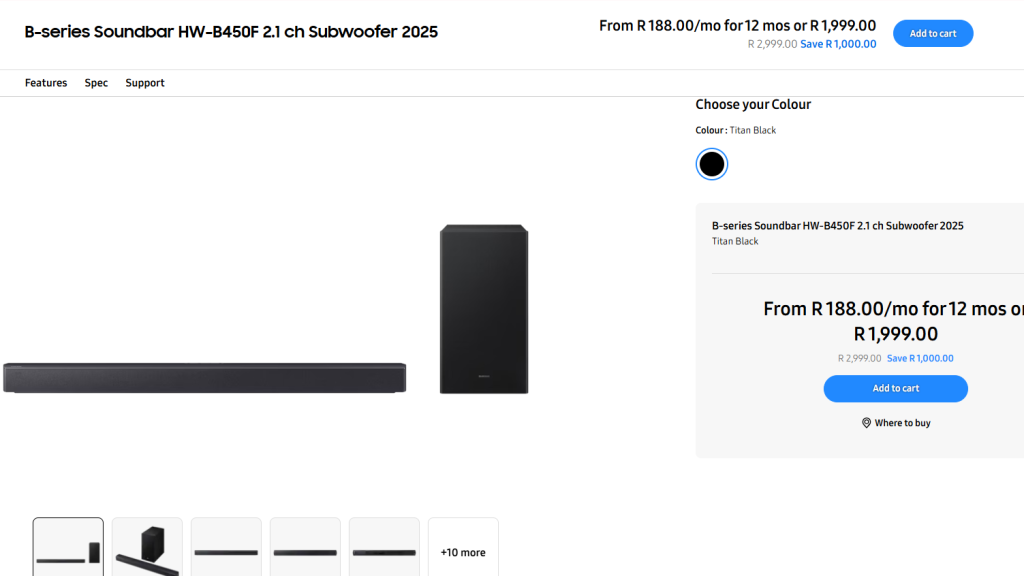This screenshot has height=576, width=1024.
Task: Click the product name in the price panel
Action: pyautogui.click(x=837, y=226)
